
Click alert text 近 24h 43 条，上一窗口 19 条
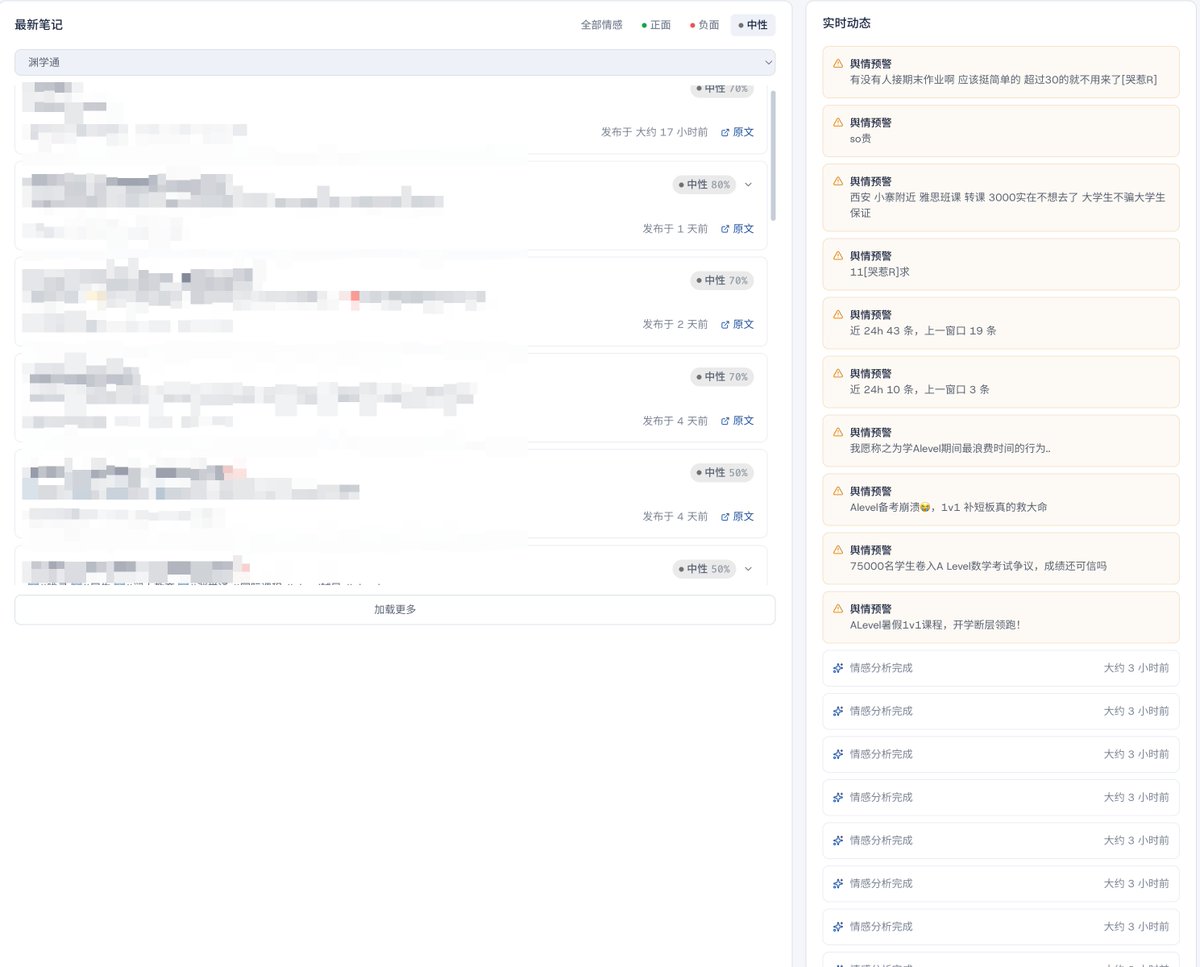(x=923, y=330)
